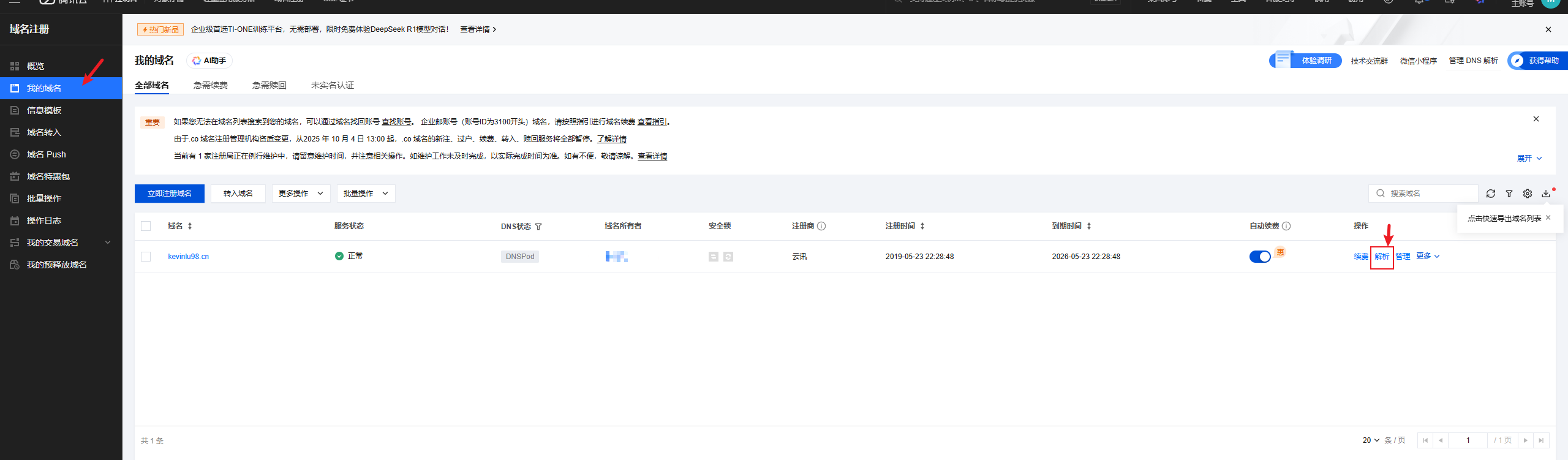This screenshot has height=460, width=1568.
Task: Click 管理 for kevinlu98.cn
Action: pos(1403,257)
